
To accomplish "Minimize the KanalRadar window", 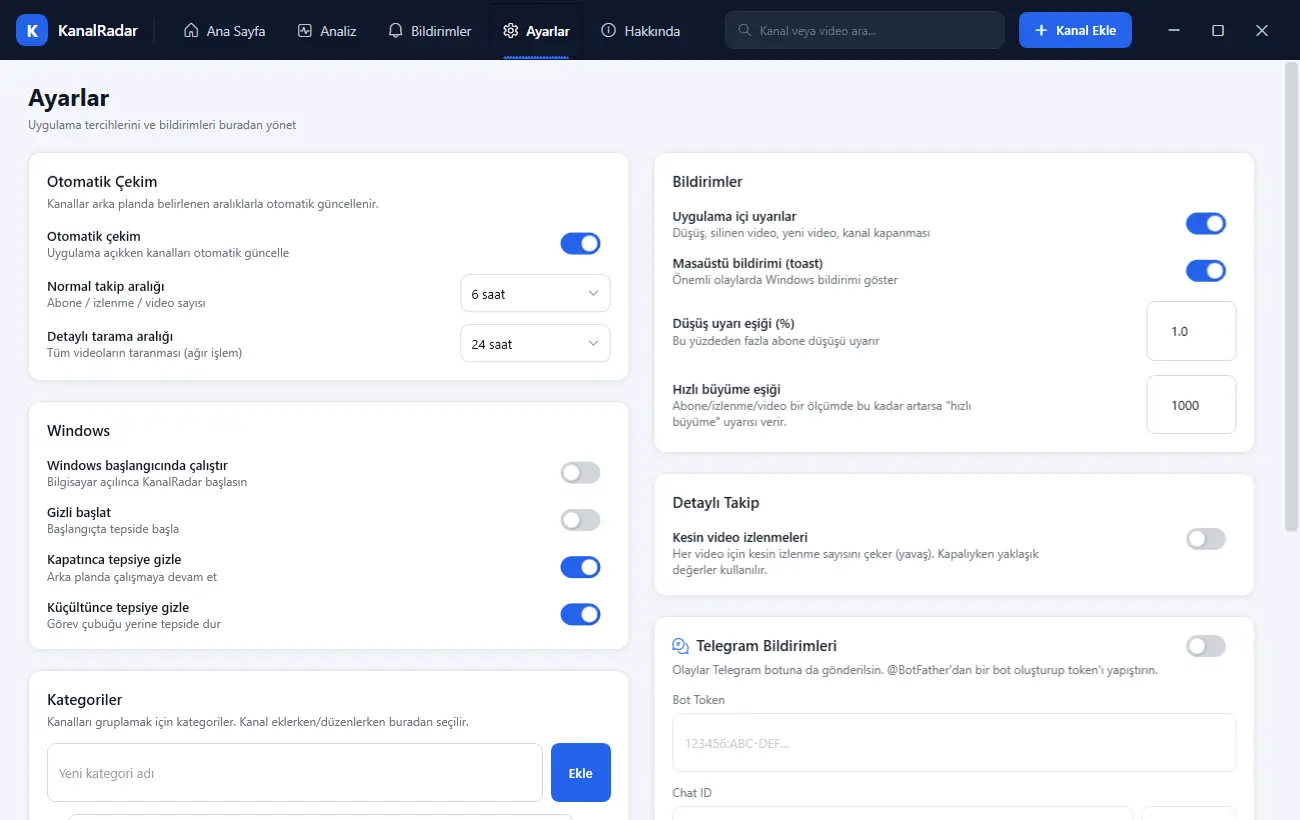I will [1173, 31].
